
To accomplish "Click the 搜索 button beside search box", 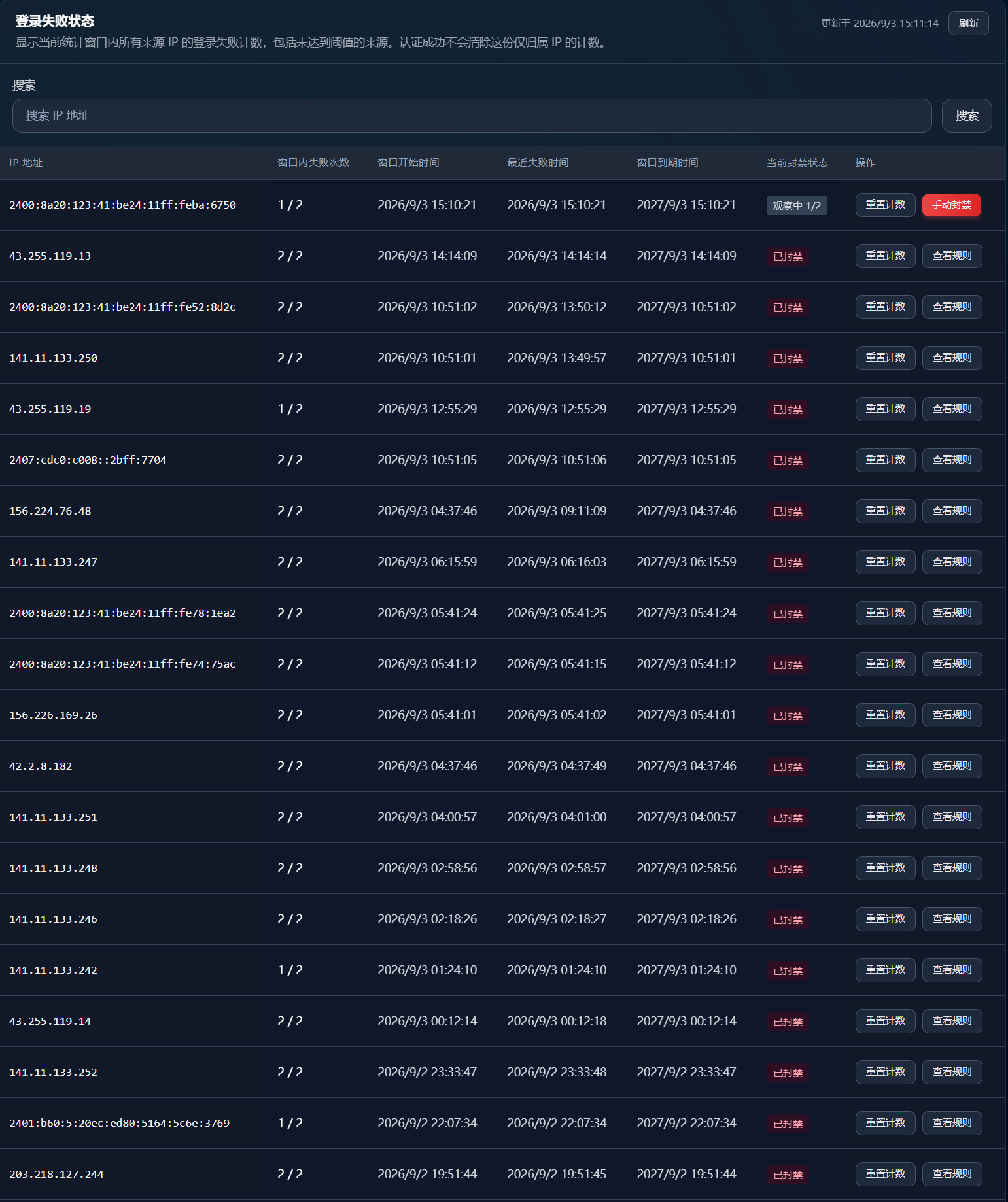I will [967, 116].
